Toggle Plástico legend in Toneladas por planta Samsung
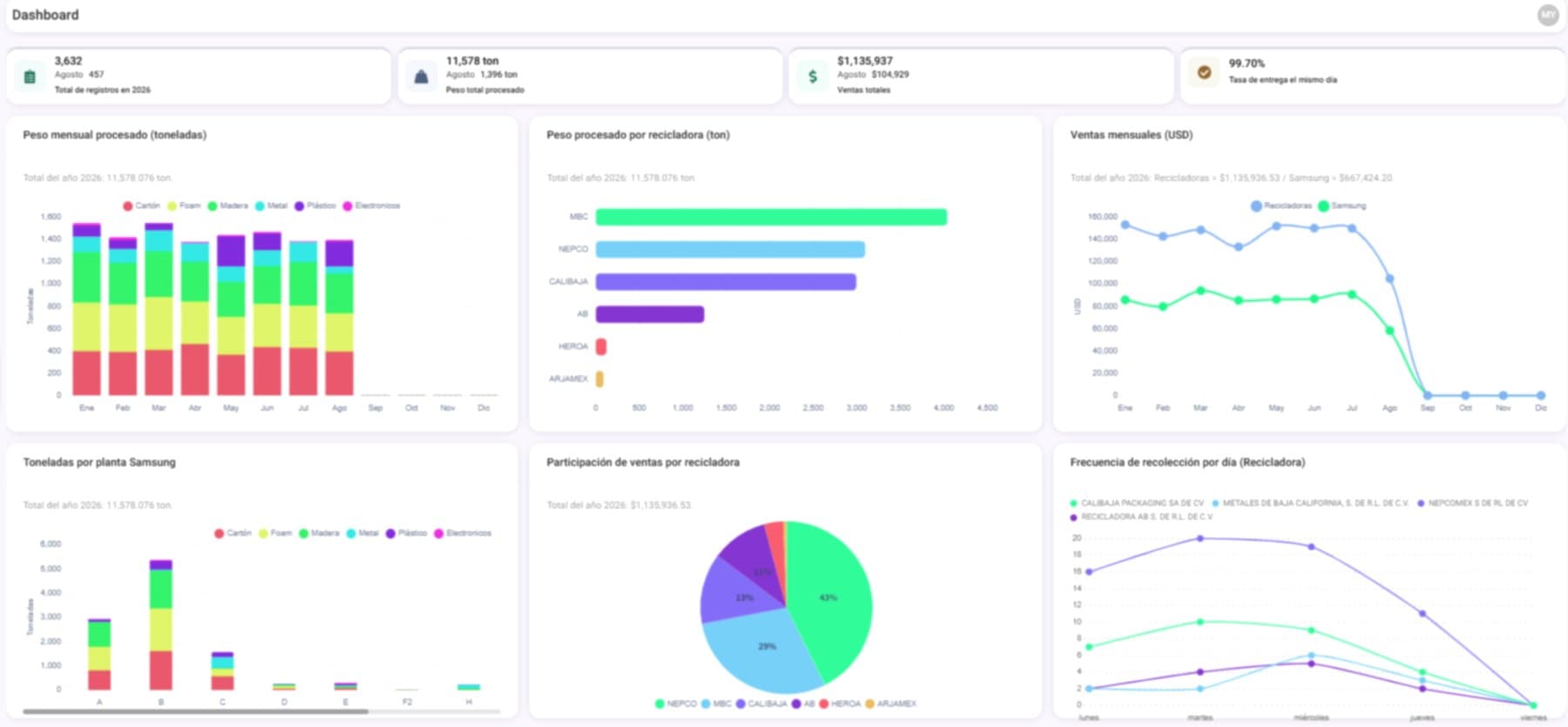The image size is (1568, 727). pyautogui.click(x=406, y=533)
